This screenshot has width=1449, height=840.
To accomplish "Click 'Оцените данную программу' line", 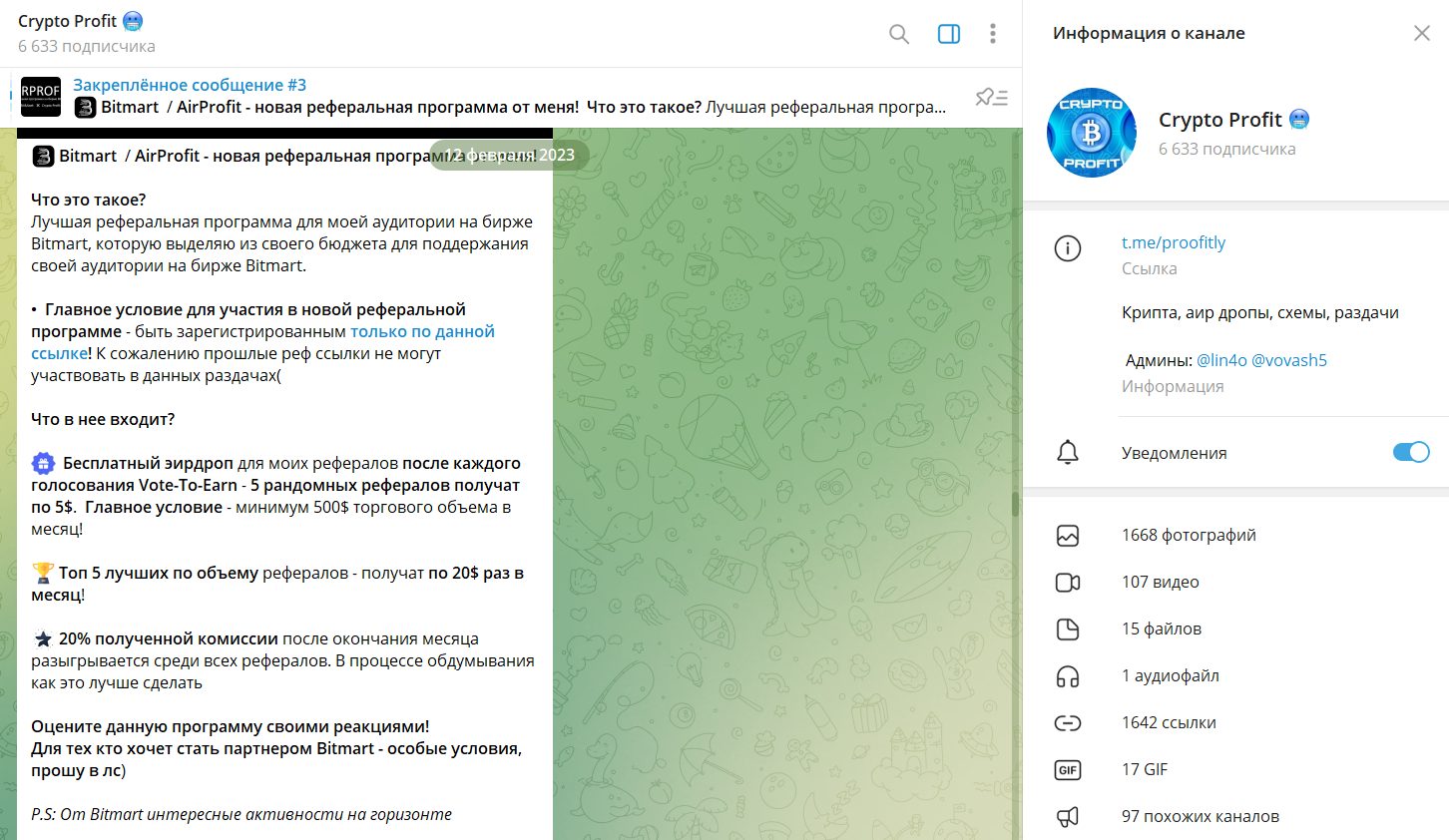I will tap(231, 726).
